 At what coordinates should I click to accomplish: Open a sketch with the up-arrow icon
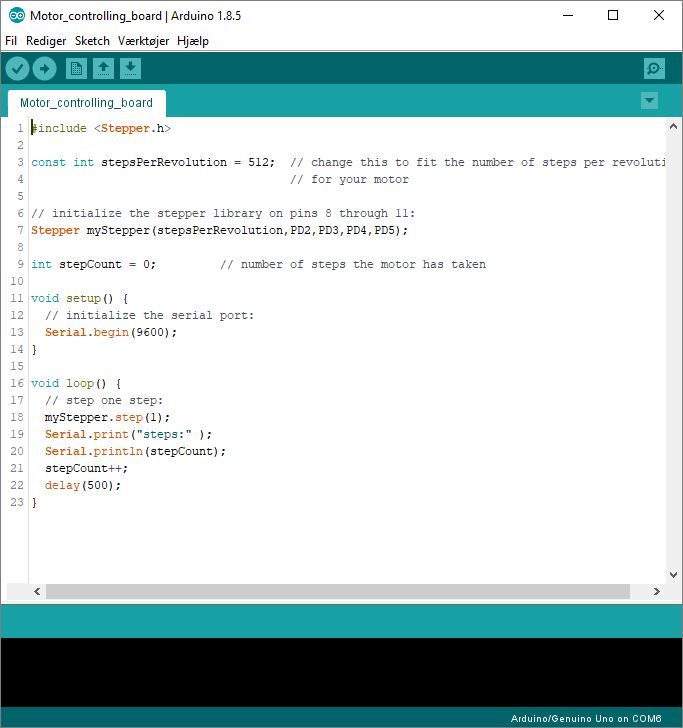[104, 69]
